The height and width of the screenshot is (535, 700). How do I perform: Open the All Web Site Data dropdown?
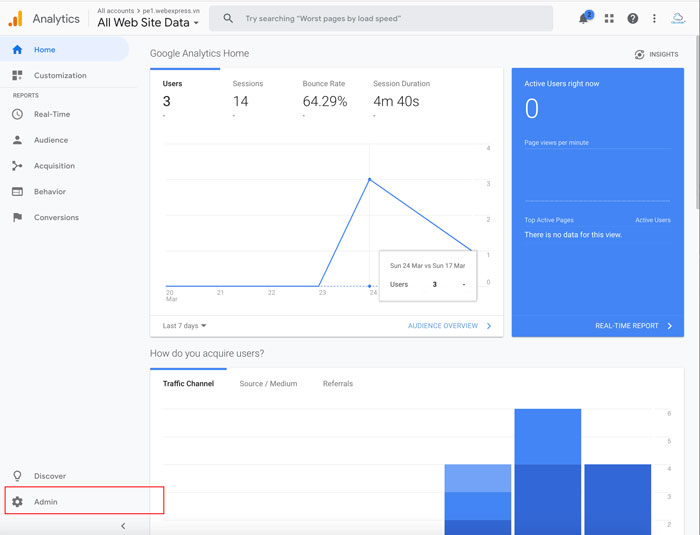tap(148, 23)
